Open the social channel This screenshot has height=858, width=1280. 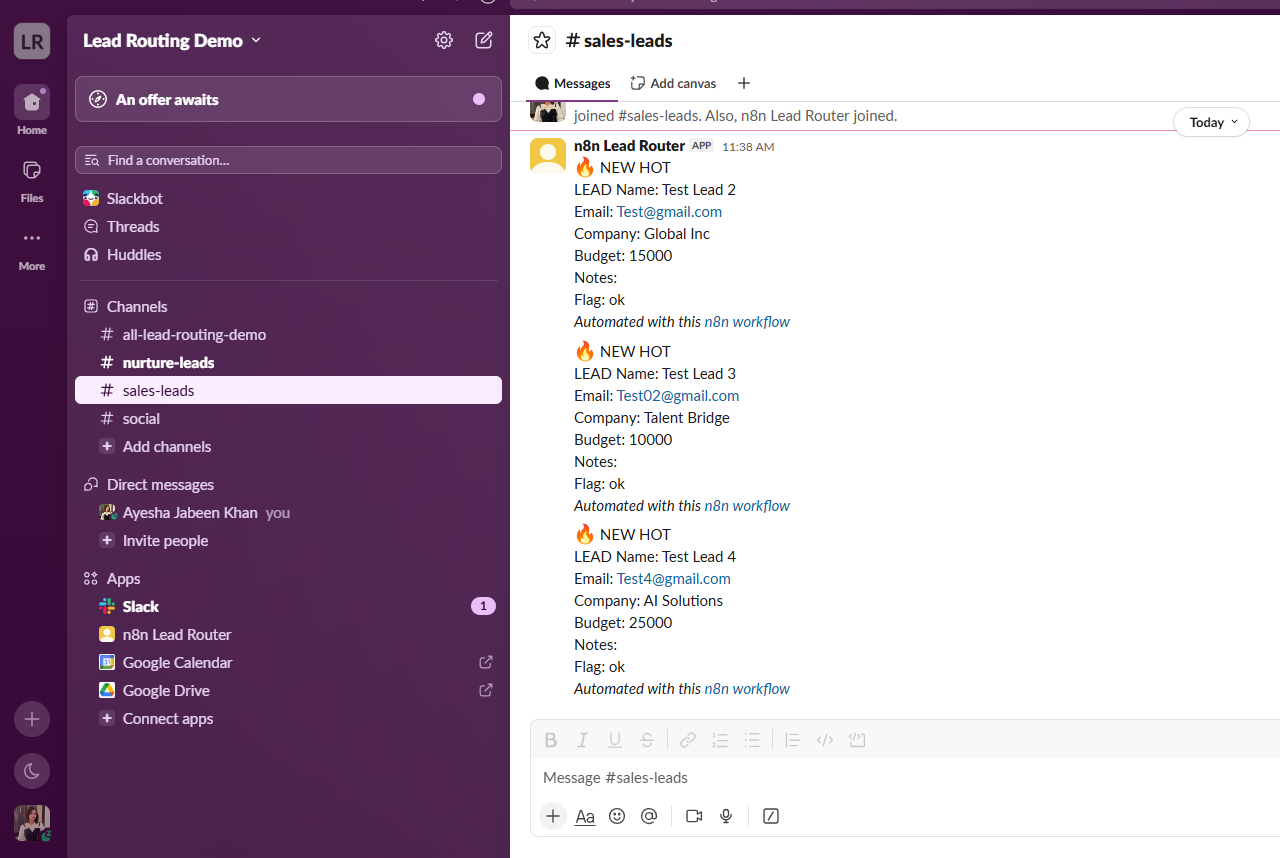click(x=288, y=418)
